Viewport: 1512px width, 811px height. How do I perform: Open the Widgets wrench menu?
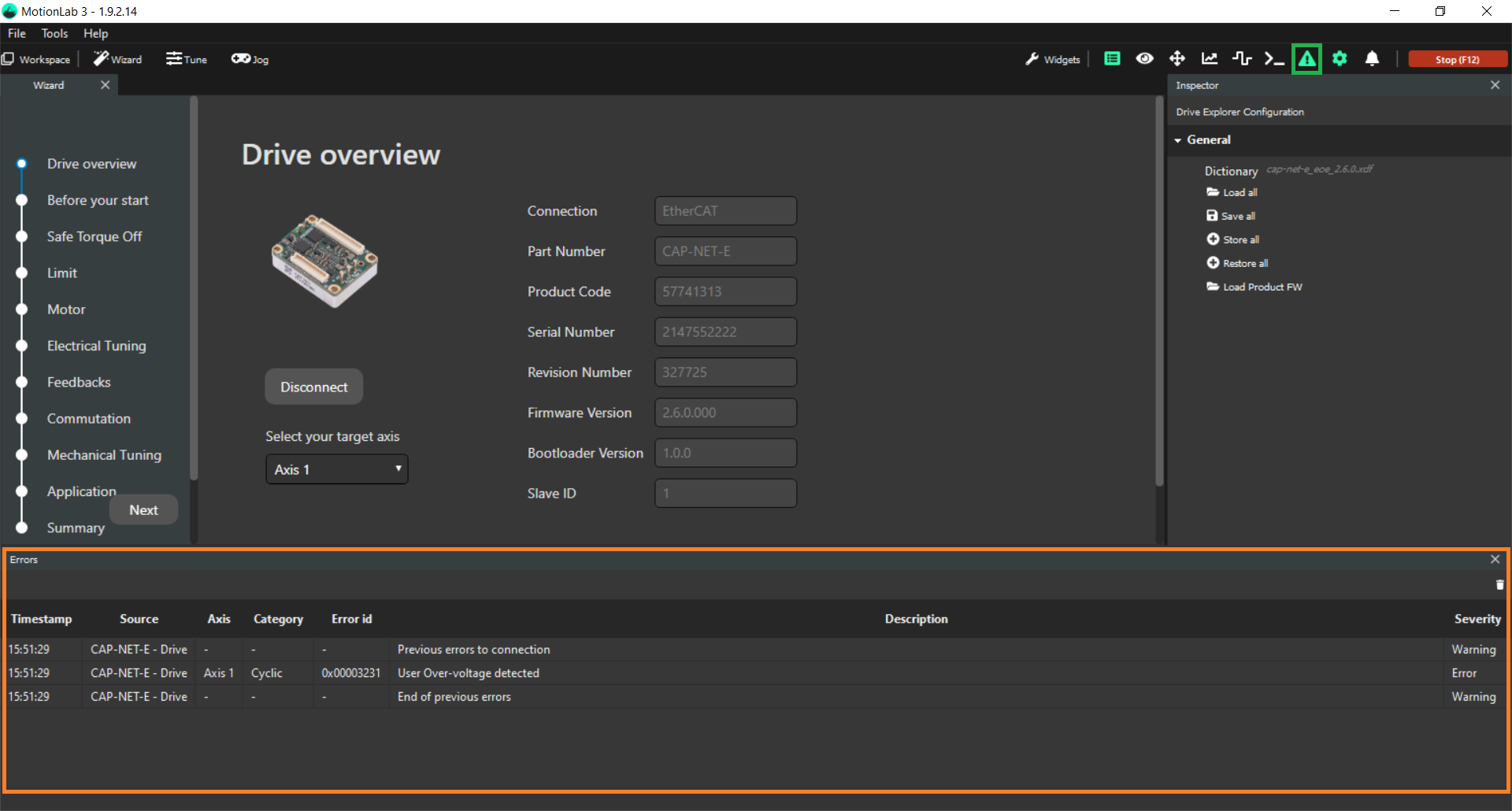[1052, 59]
